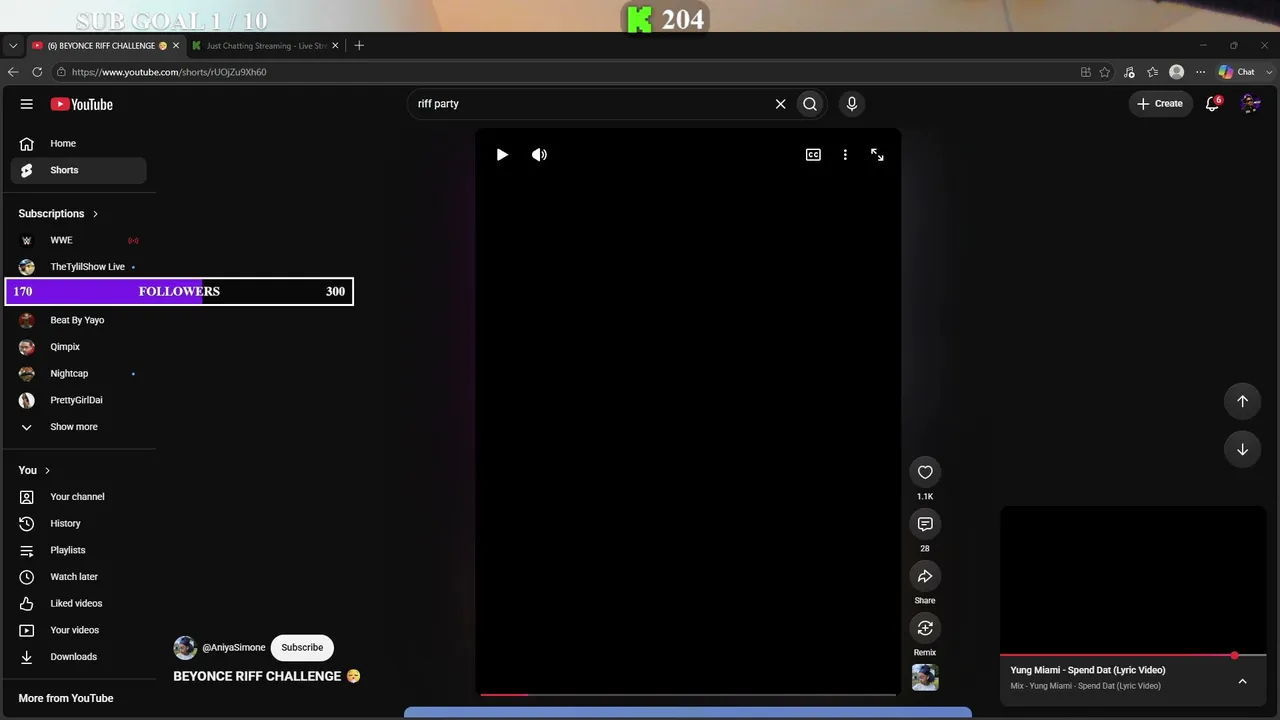Open the browser profile icon
The height and width of the screenshot is (720, 1280).
[x=1177, y=72]
